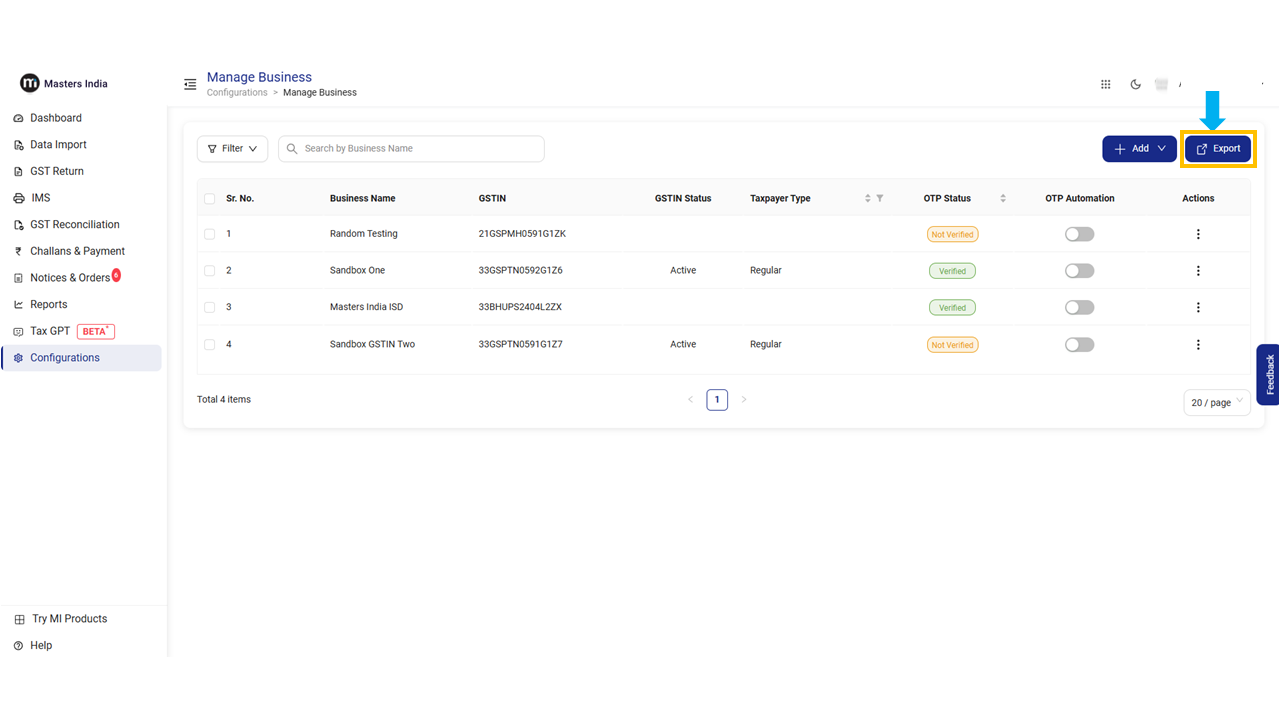Open the apps grid icon

coord(1105,85)
